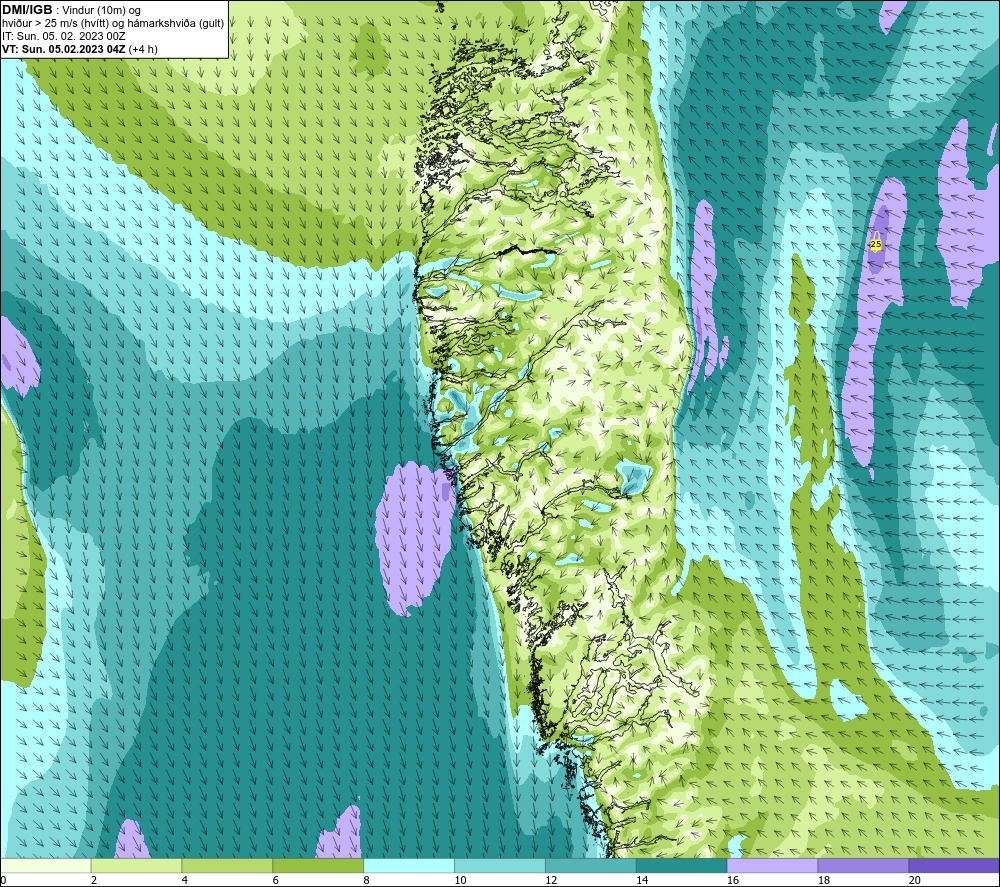Click the '12' scale tick label
Screen dimensions: 1000x887
pos(551,880)
